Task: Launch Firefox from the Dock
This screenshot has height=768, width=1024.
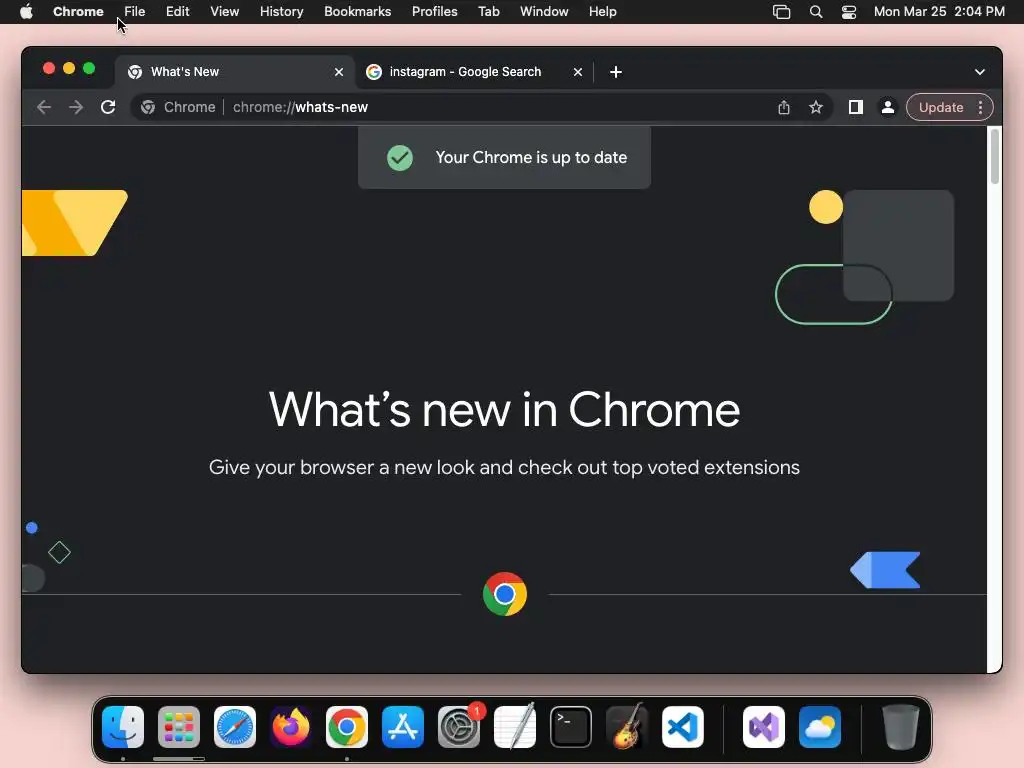Action: pos(291,727)
